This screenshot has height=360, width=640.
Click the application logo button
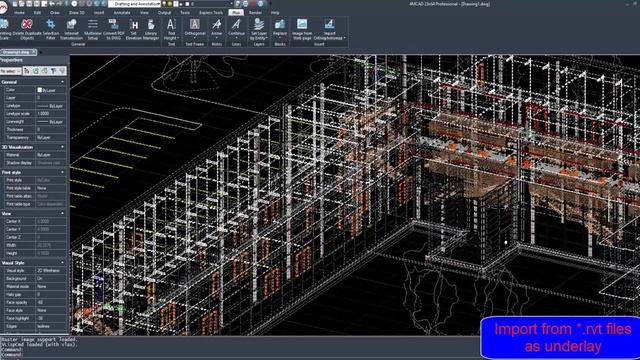[4, 7]
